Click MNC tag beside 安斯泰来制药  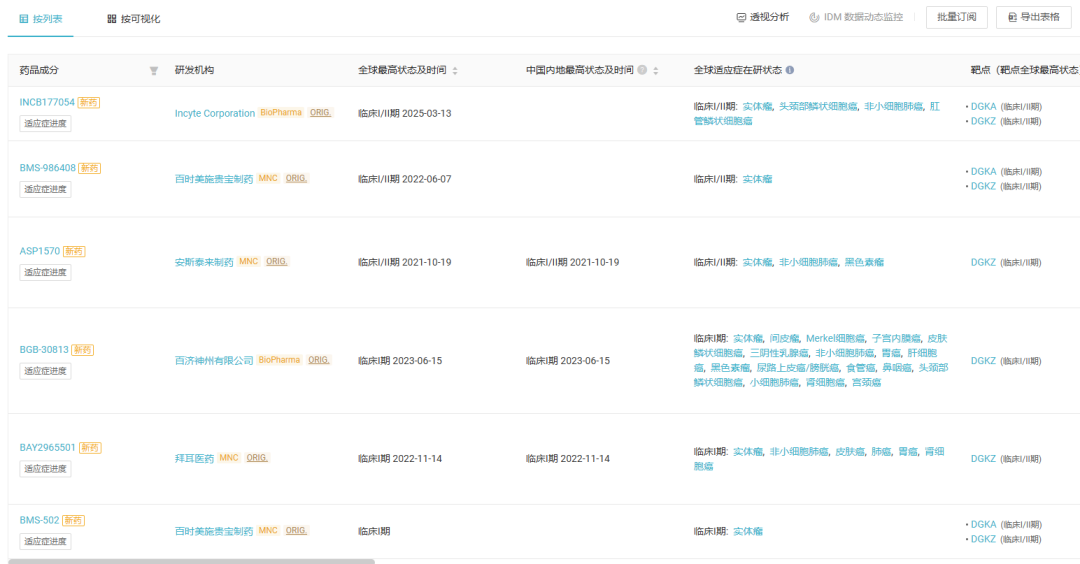249,262
